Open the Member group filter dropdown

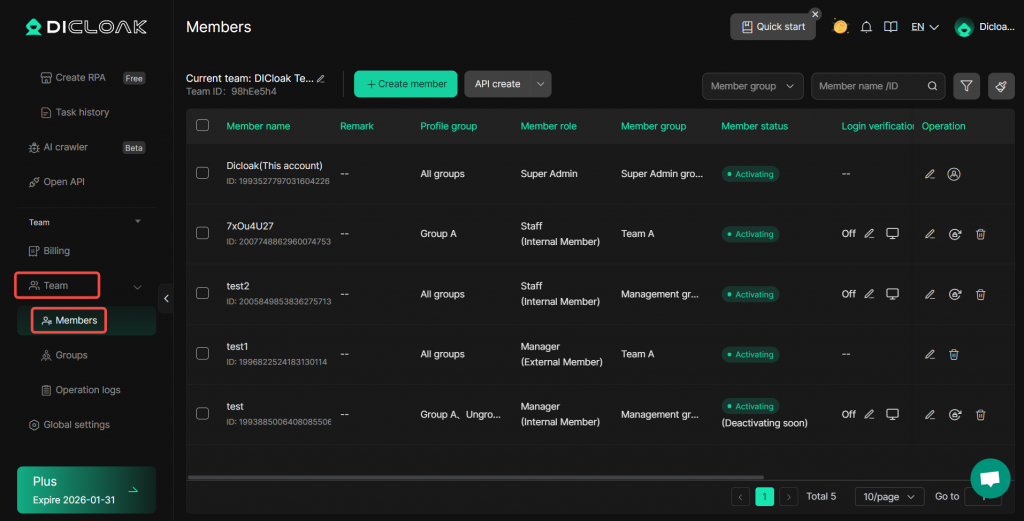point(752,86)
